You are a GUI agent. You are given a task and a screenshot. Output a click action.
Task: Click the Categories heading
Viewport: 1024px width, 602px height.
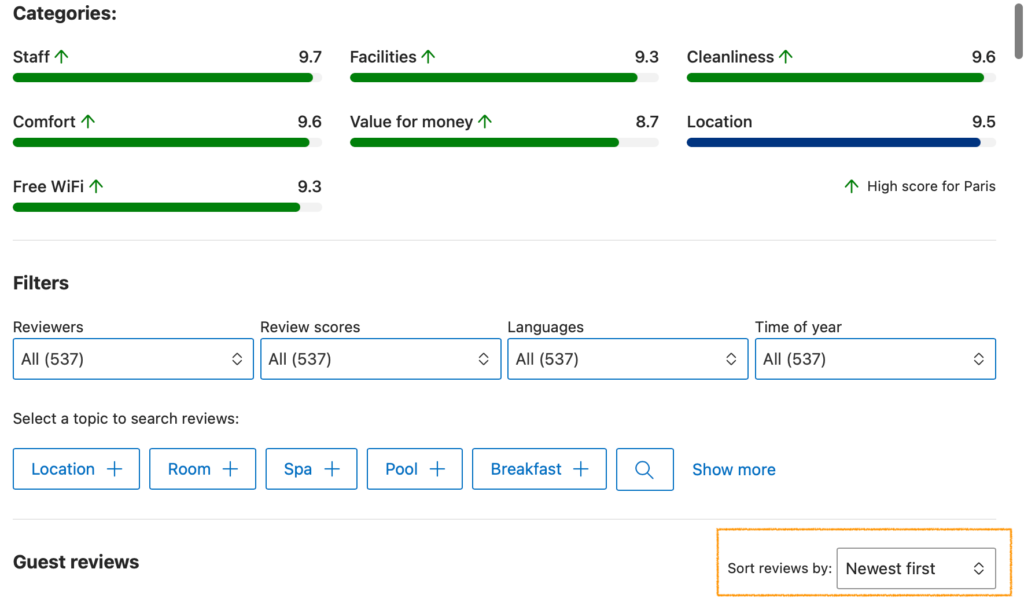click(x=65, y=13)
